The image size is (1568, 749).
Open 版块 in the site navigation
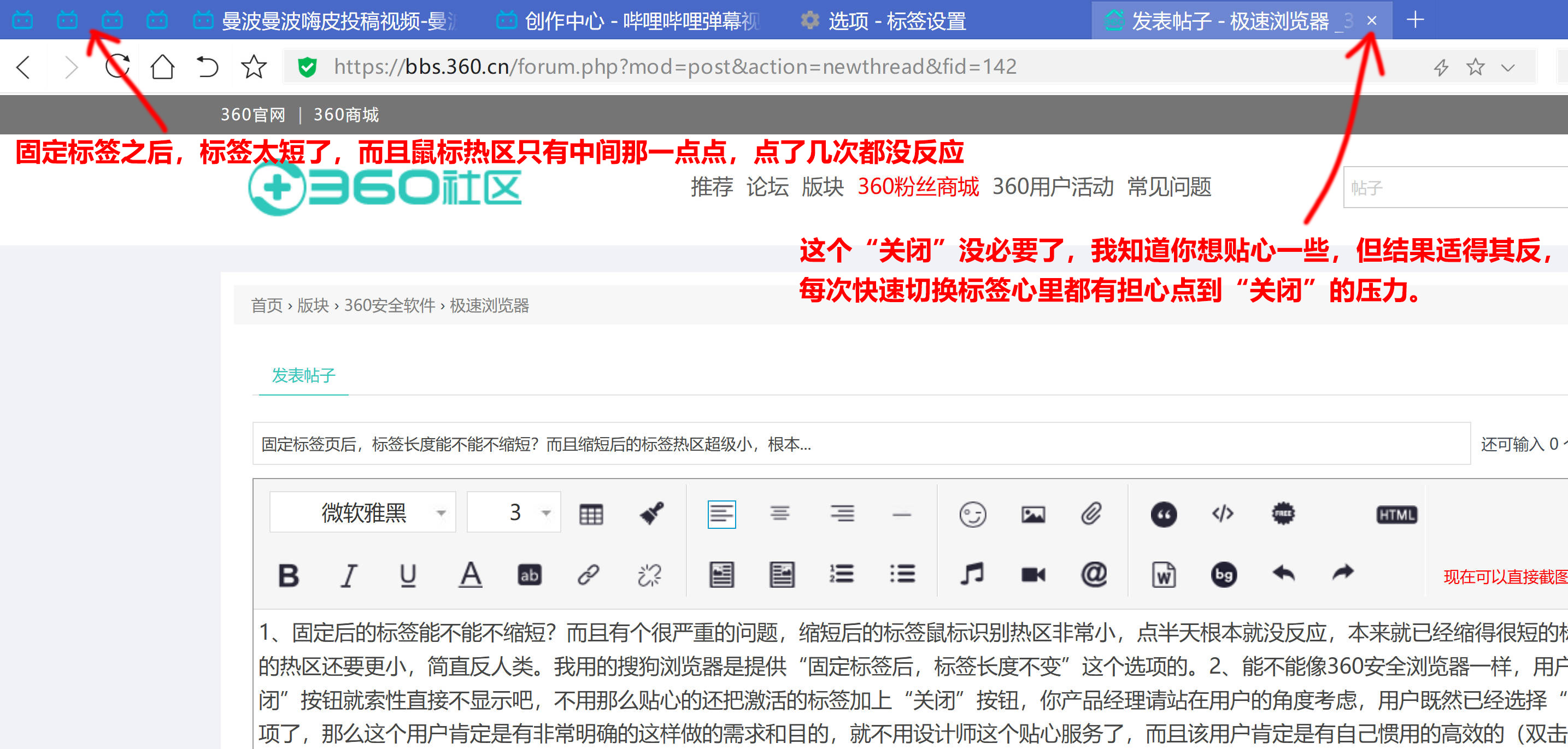click(x=823, y=187)
